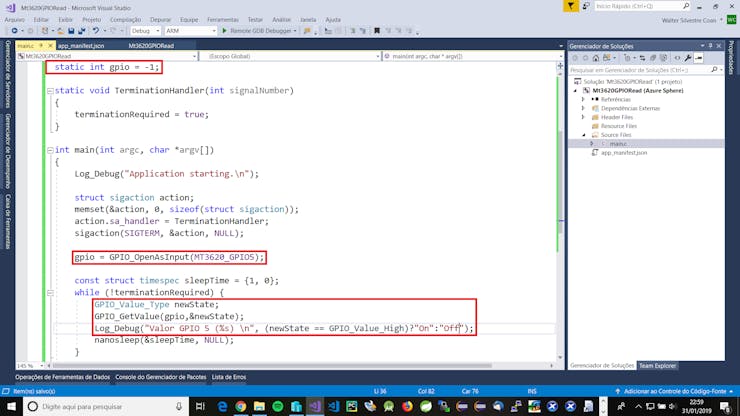Open the Debug configuration dropdown
The image size is (740, 416).
[x=145, y=31]
